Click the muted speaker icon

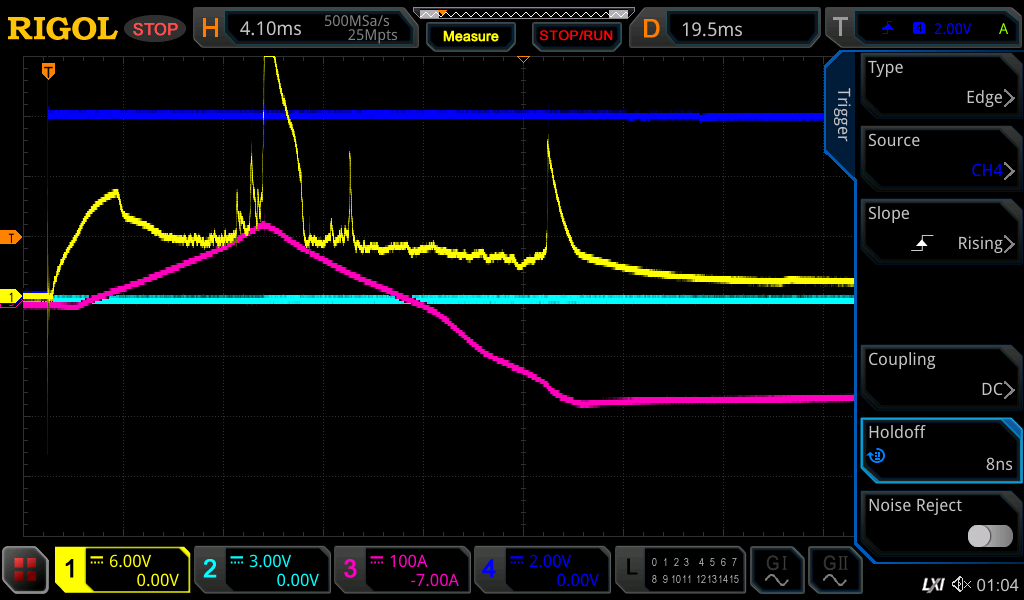[961, 584]
